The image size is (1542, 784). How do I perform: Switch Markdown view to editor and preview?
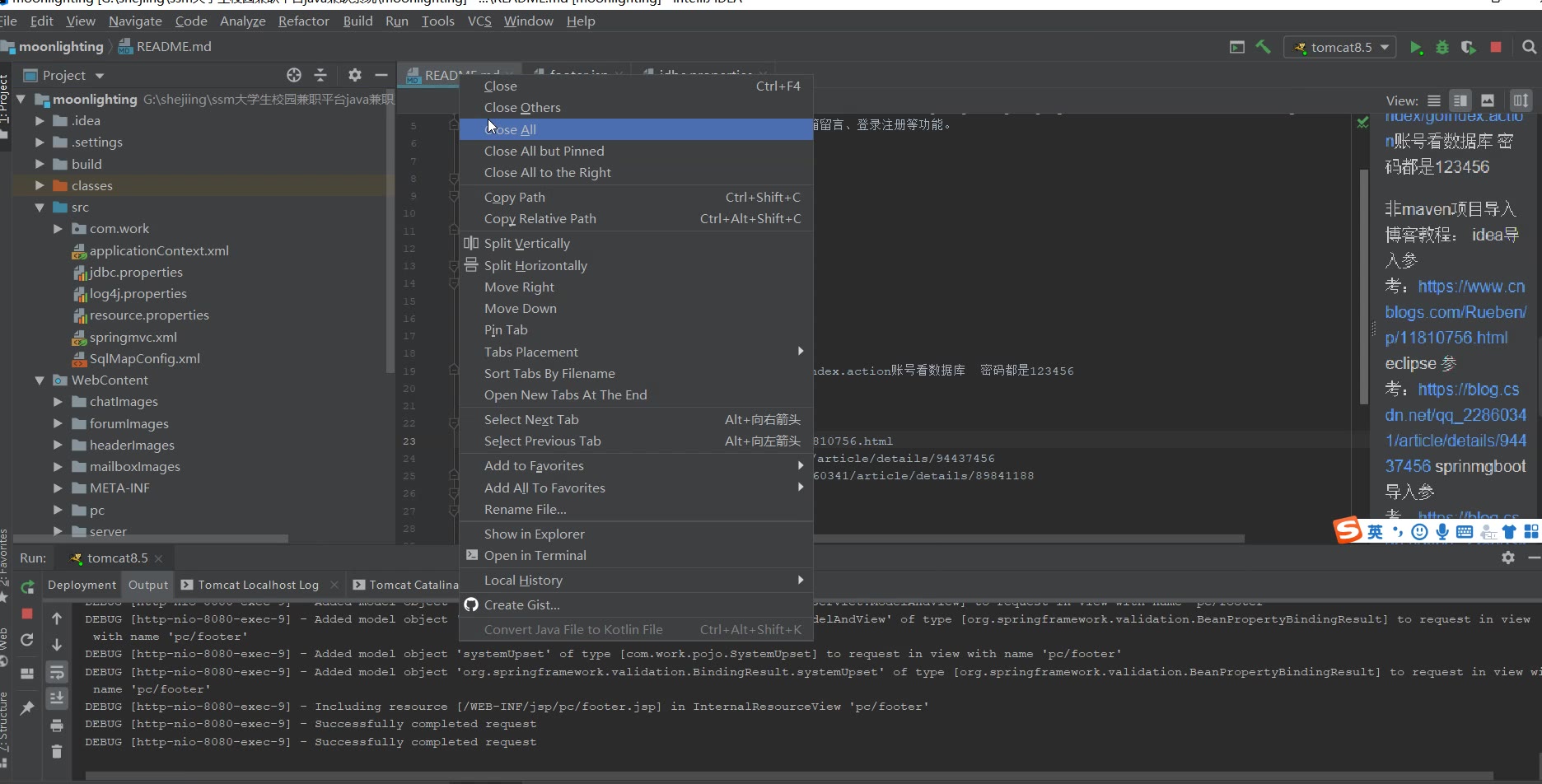1460,100
